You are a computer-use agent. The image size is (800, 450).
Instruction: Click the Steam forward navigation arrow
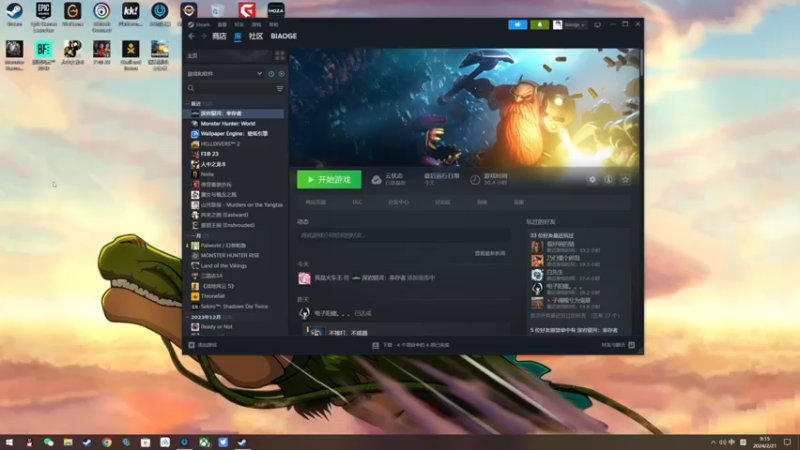pyautogui.click(x=203, y=36)
